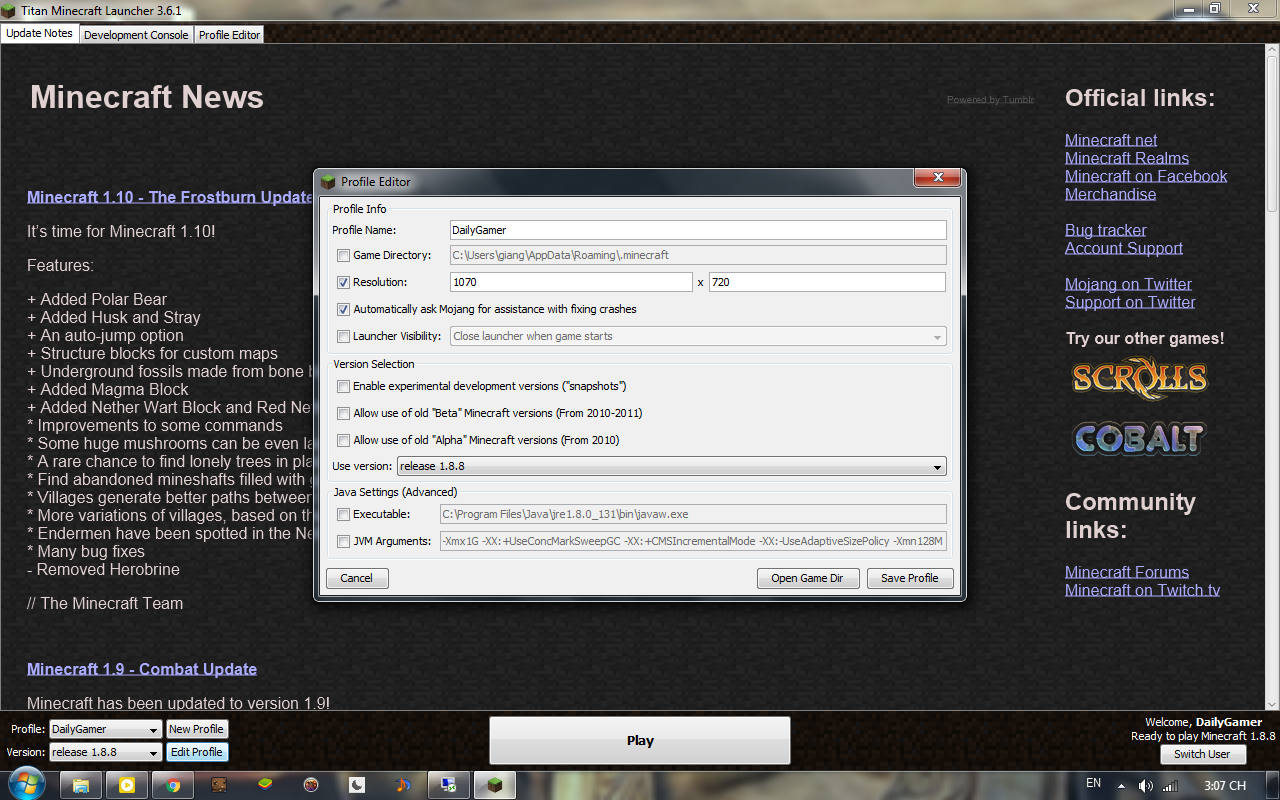Switch to the Update Notes tab
Image resolution: width=1280 pixels, height=800 pixels.
tap(40, 33)
